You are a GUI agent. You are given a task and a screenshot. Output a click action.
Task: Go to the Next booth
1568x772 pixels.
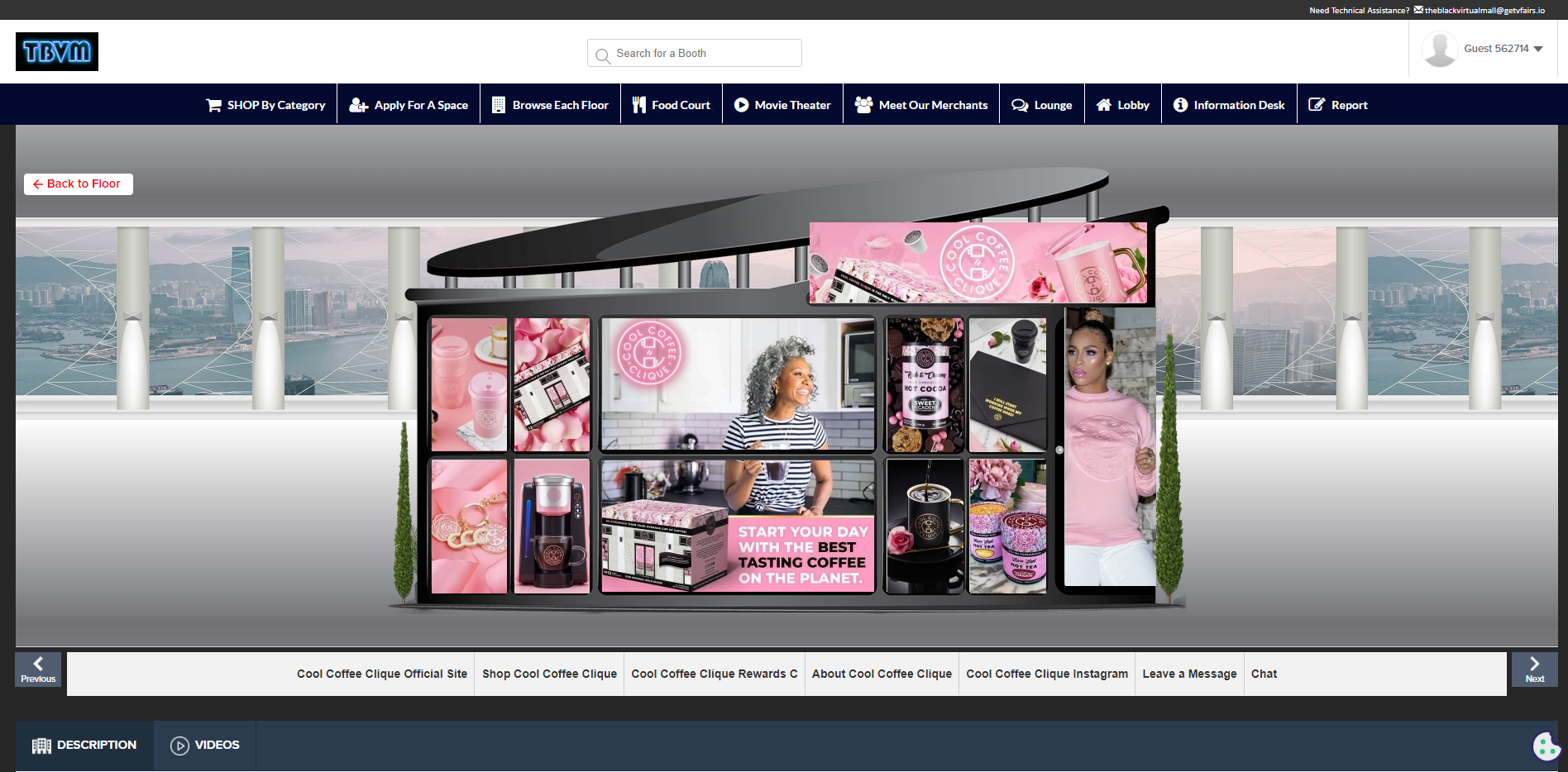click(1535, 670)
